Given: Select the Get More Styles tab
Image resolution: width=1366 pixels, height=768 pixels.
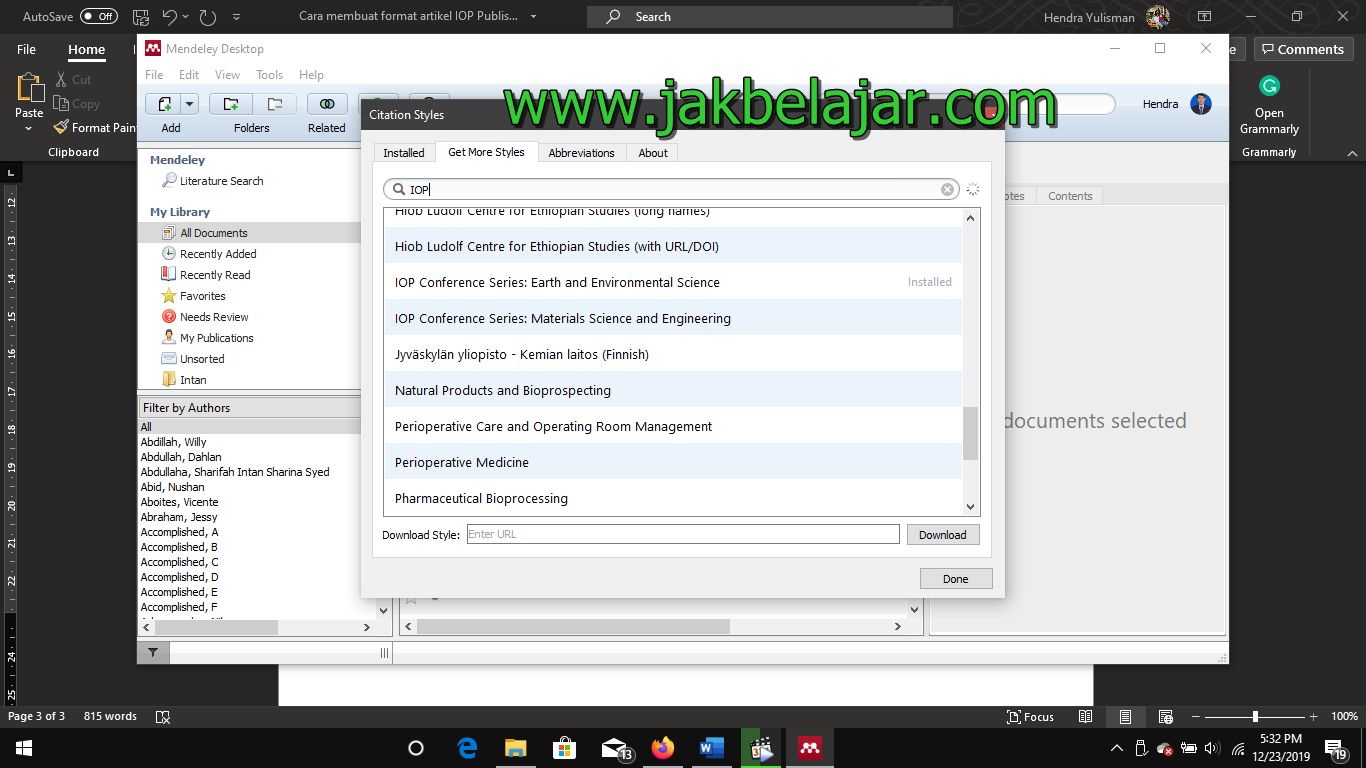Looking at the screenshot, I should (x=486, y=152).
